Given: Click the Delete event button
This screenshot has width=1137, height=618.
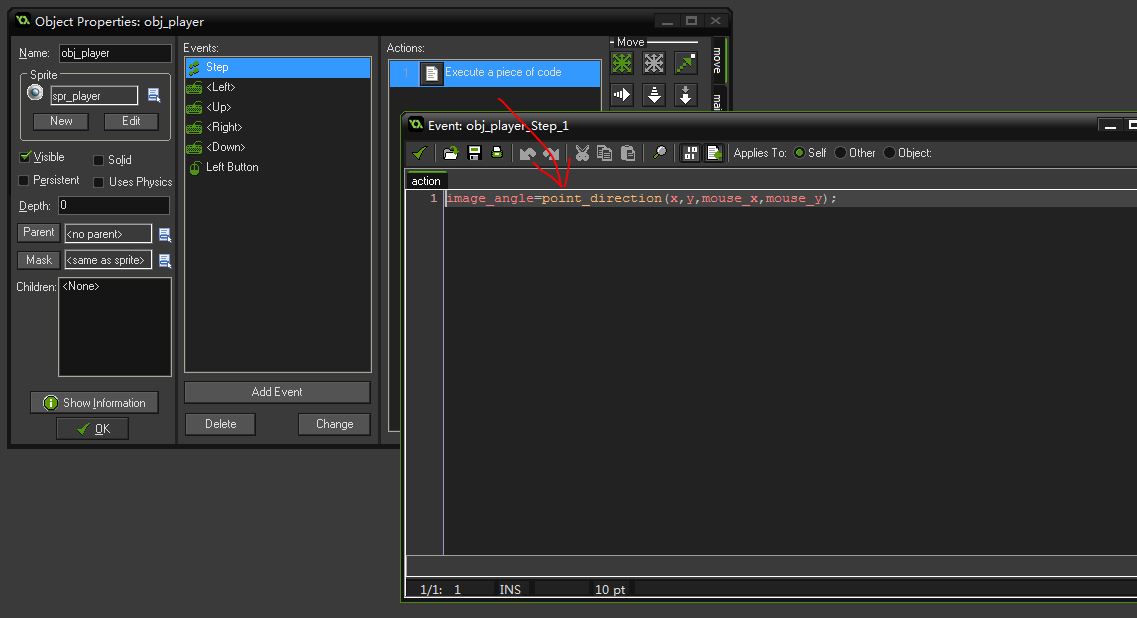Looking at the screenshot, I should click(x=220, y=424).
